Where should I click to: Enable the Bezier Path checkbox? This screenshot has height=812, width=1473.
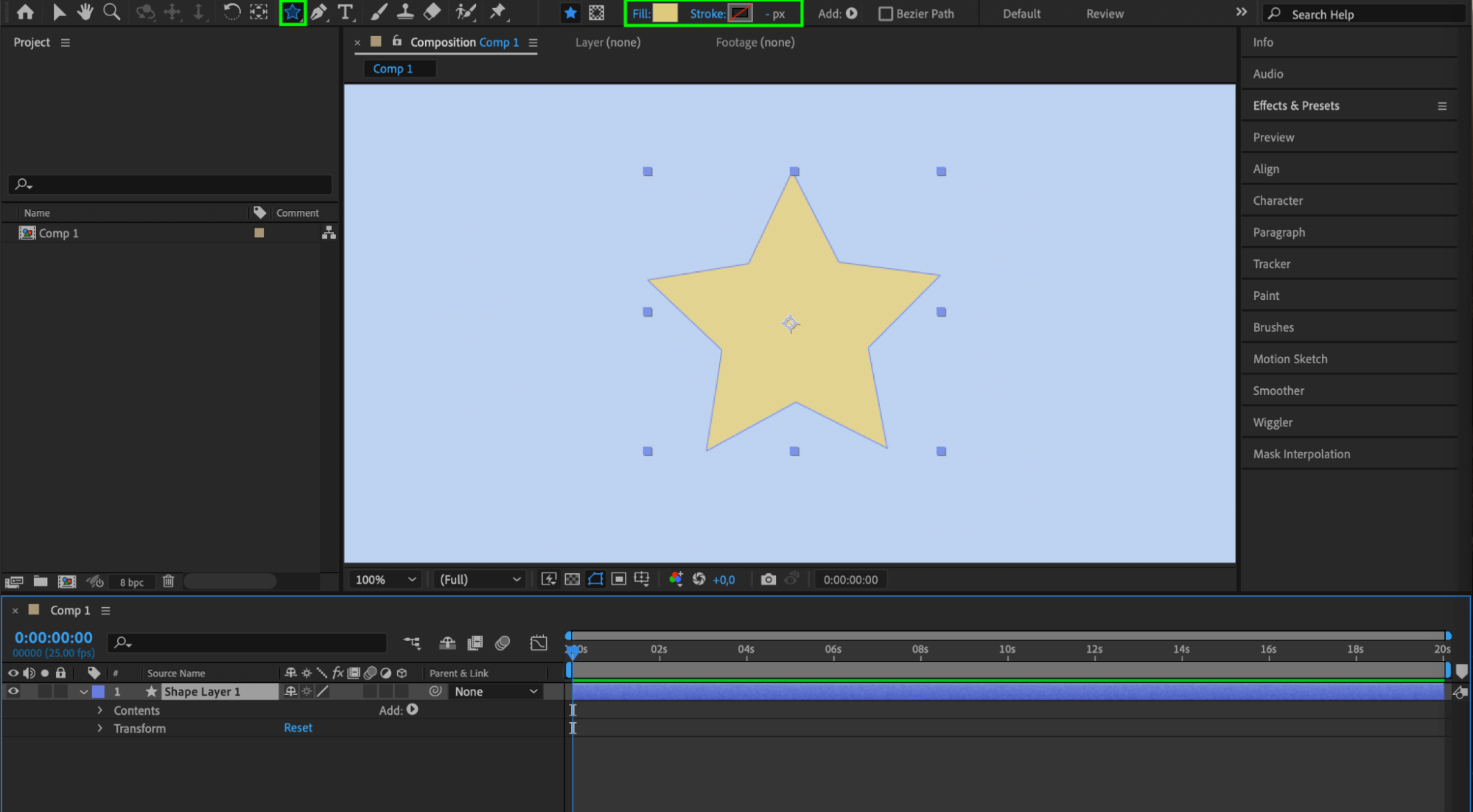[x=886, y=14]
